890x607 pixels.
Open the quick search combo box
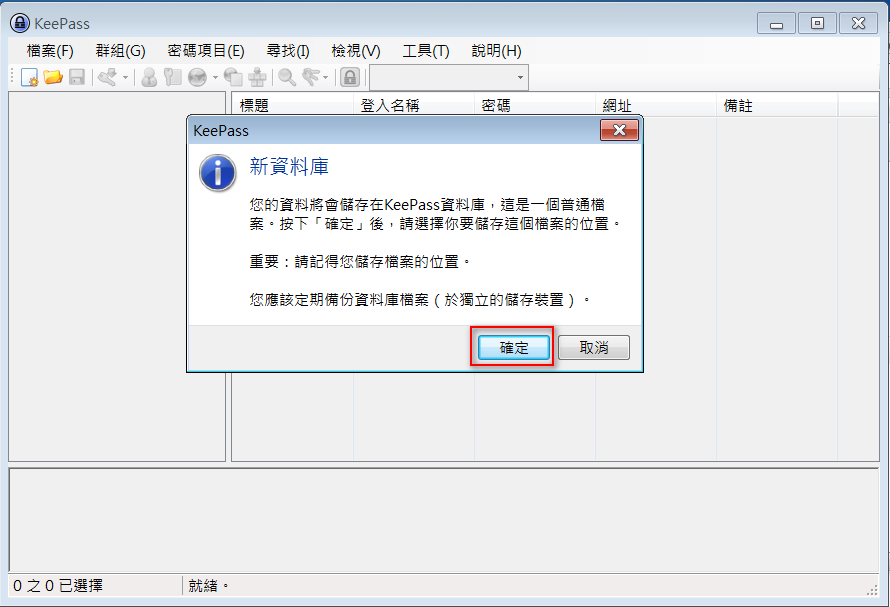point(449,77)
